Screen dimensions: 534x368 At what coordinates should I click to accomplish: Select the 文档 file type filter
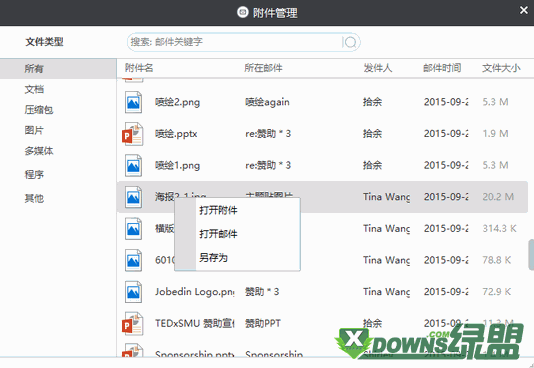34,89
